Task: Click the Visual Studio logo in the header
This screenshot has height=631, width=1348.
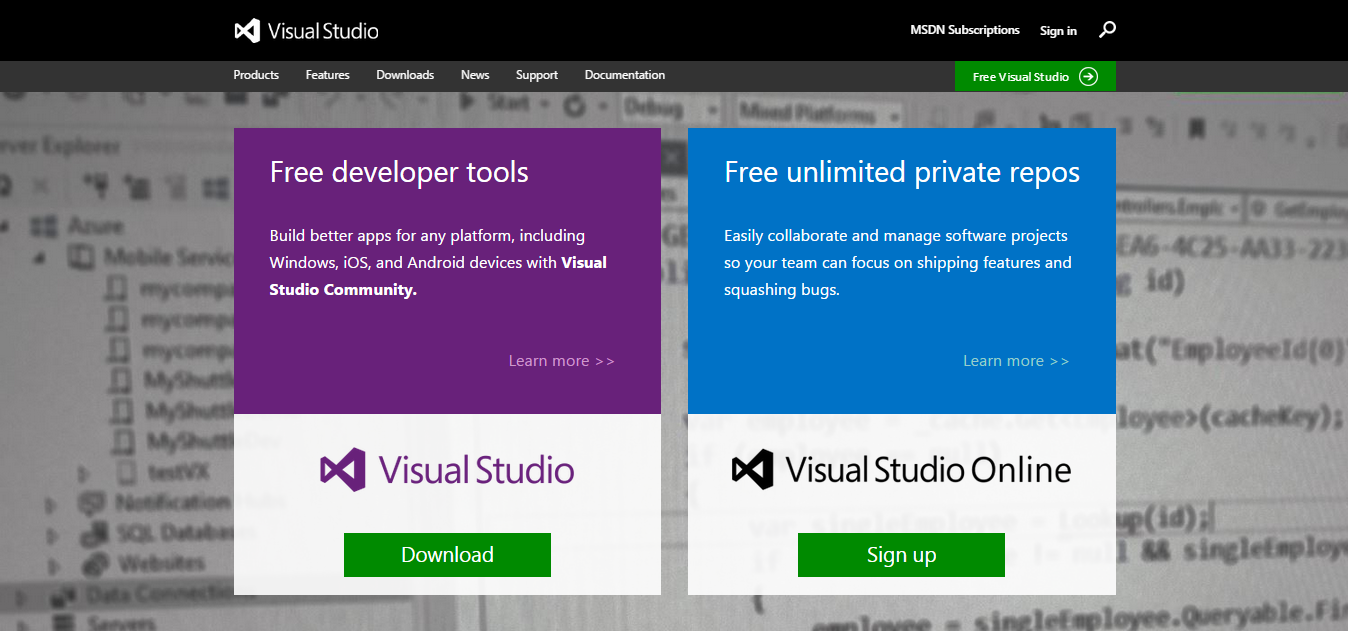Action: pyautogui.click(x=306, y=30)
